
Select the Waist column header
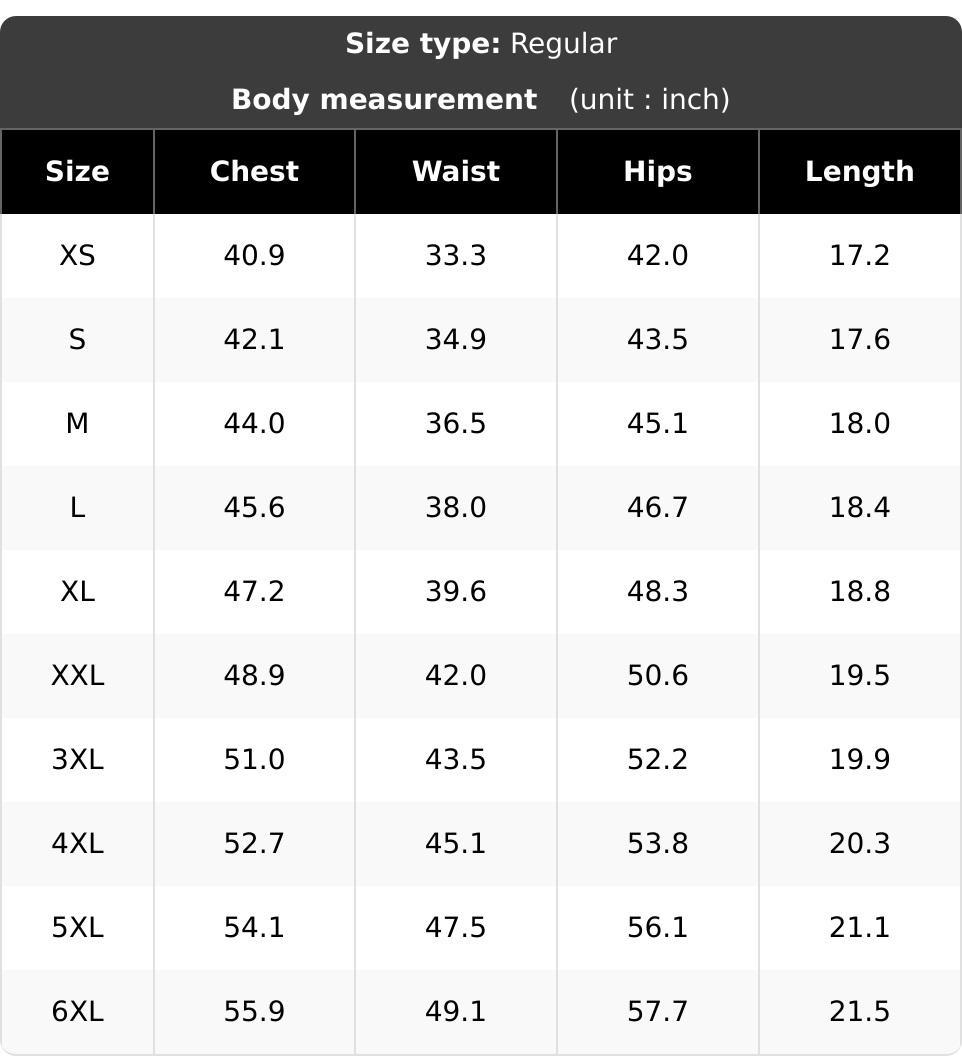click(x=456, y=172)
